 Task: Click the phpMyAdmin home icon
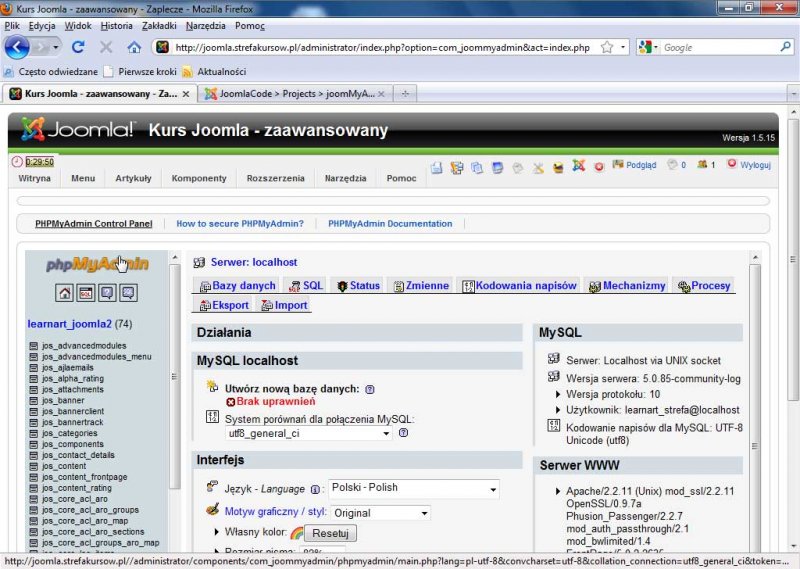coord(65,293)
